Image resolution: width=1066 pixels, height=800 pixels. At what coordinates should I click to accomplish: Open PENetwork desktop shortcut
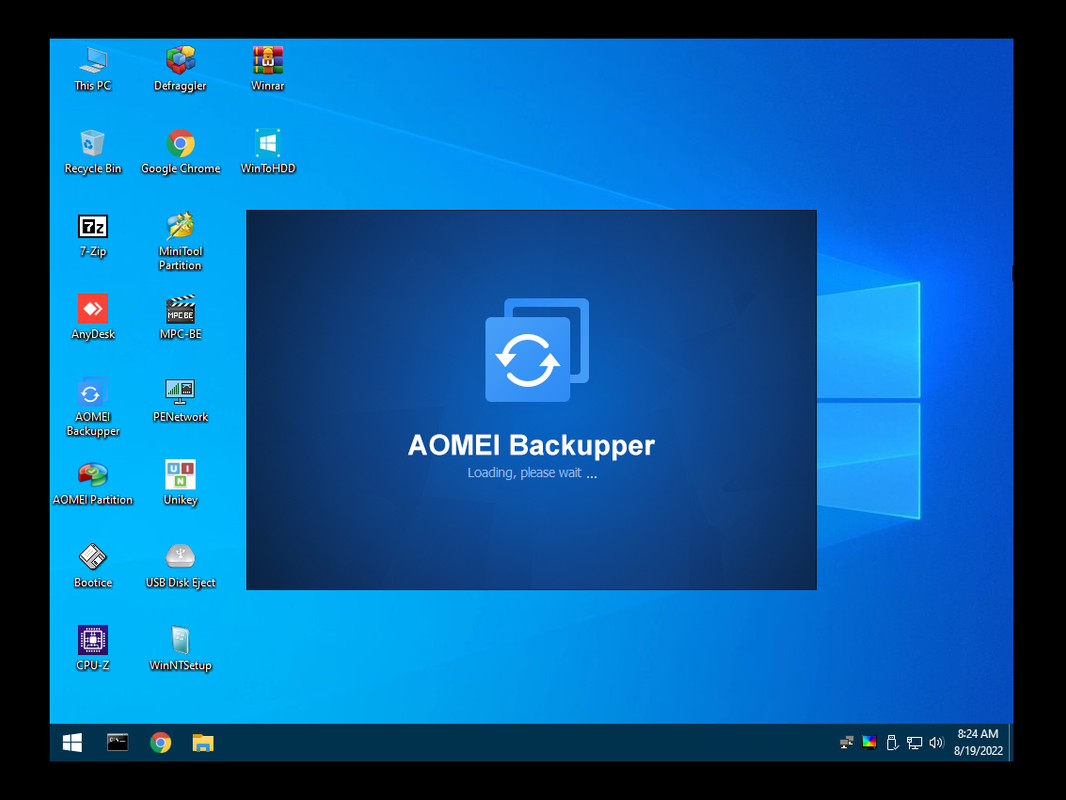(x=180, y=400)
